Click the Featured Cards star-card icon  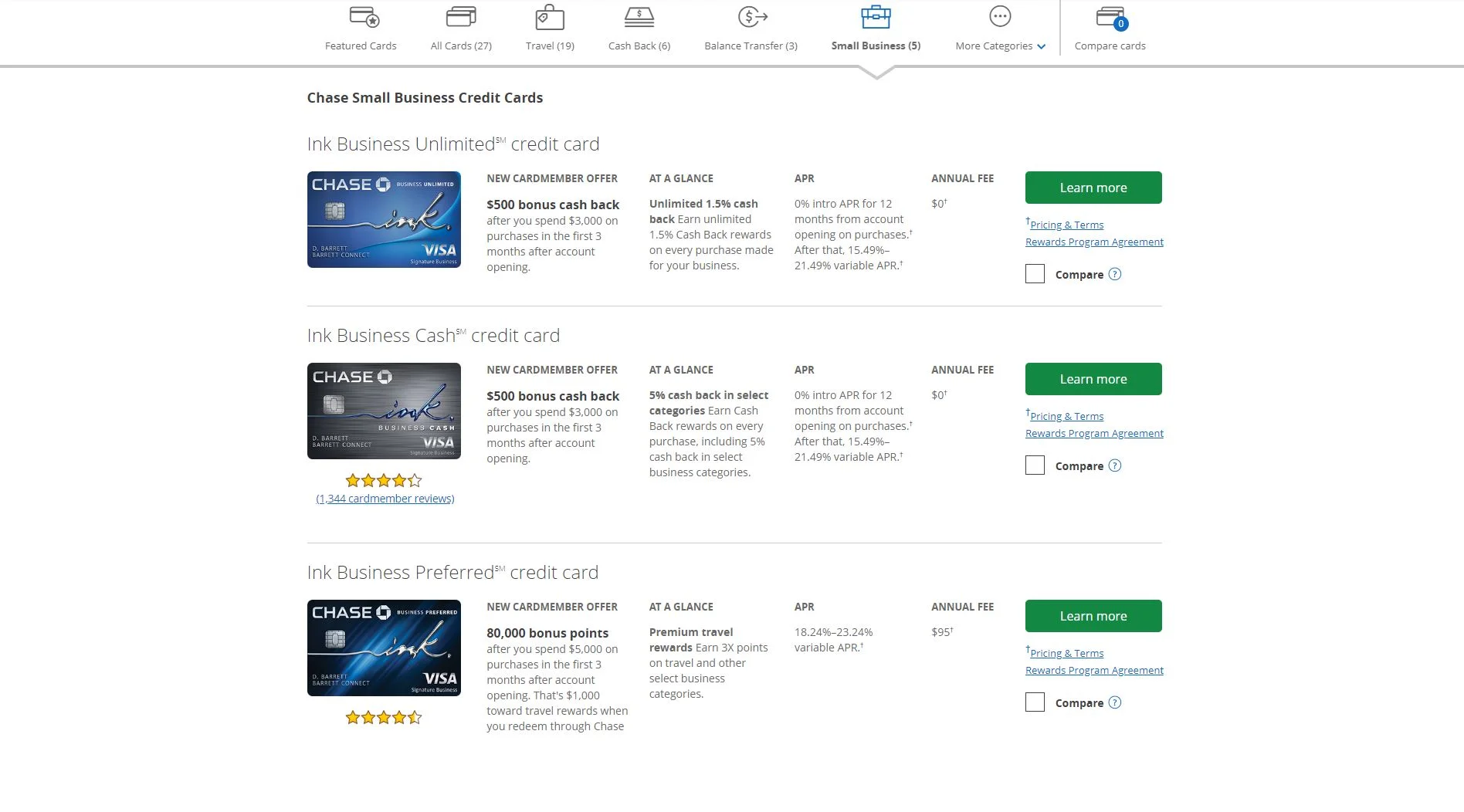pos(364,17)
